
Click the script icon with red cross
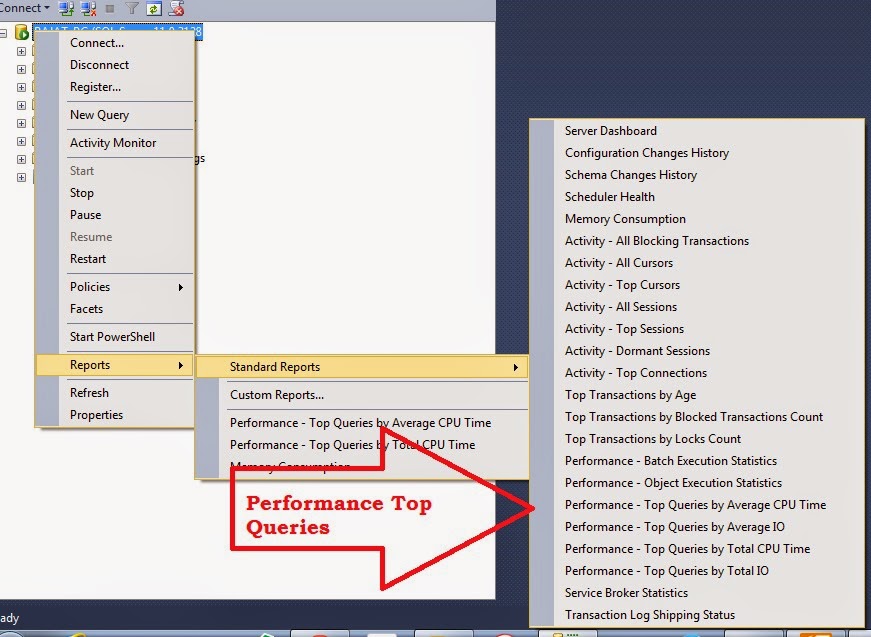point(176,8)
